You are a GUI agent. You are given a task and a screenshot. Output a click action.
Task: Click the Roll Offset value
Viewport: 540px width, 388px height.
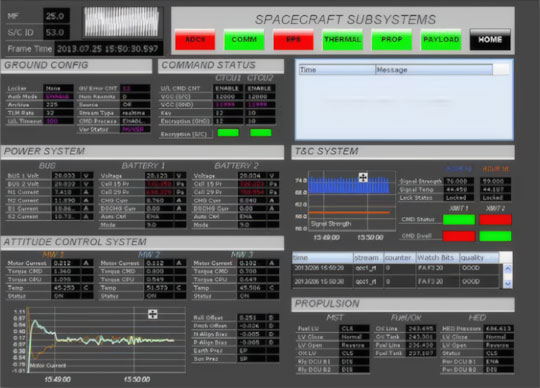tap(252, 317)
